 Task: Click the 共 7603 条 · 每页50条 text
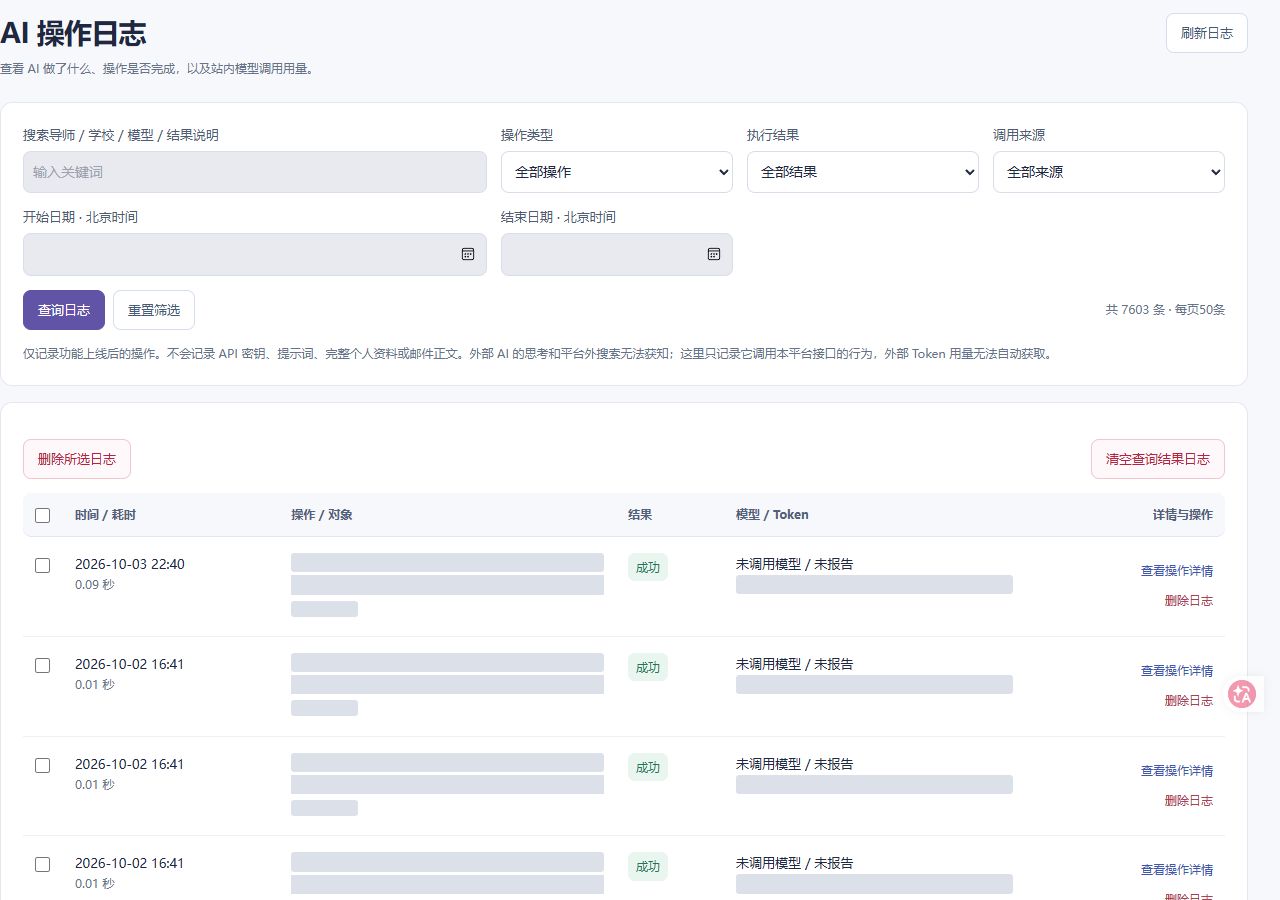pos(1165,310)
